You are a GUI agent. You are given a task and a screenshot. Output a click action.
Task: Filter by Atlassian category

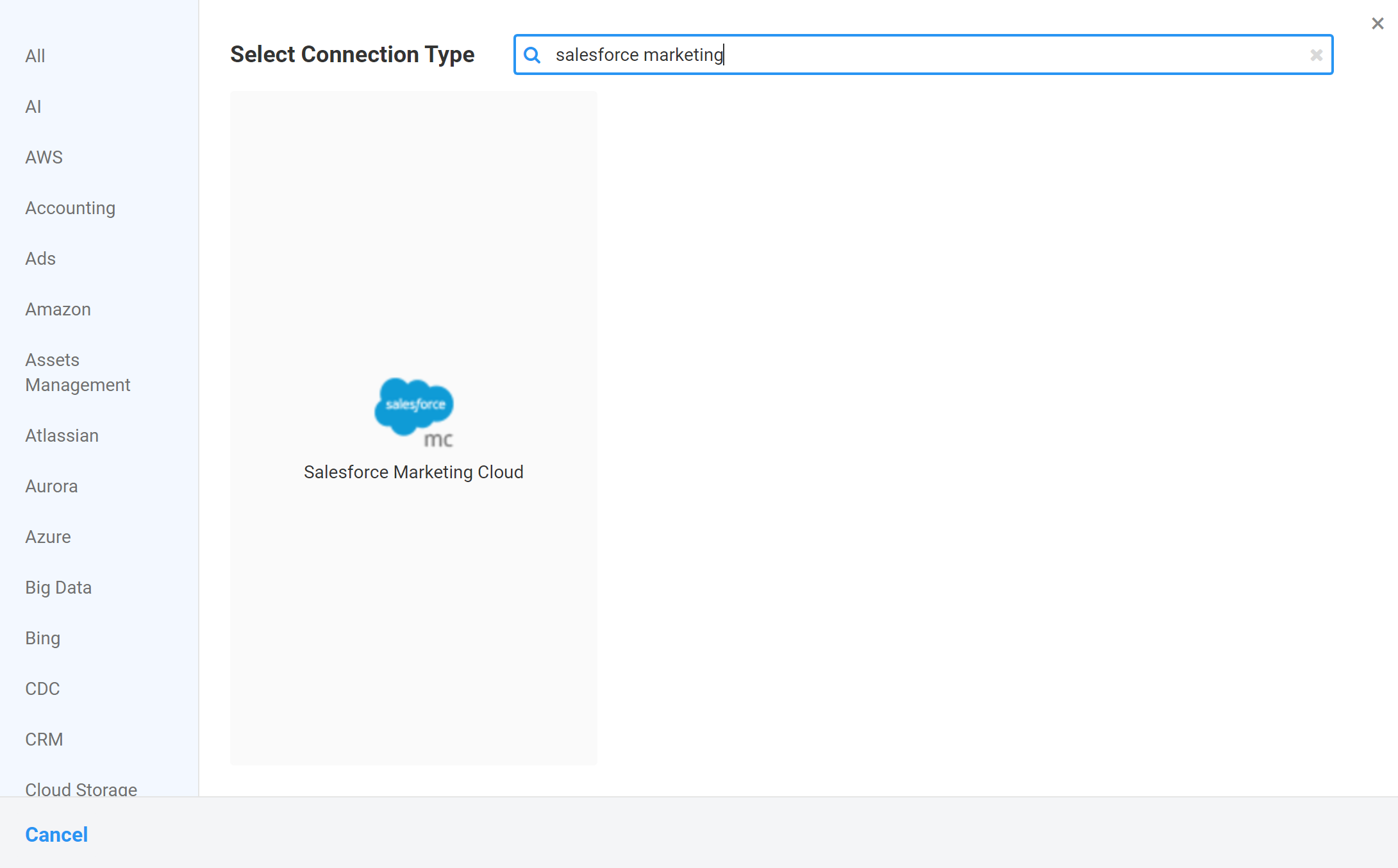point(62,435)
